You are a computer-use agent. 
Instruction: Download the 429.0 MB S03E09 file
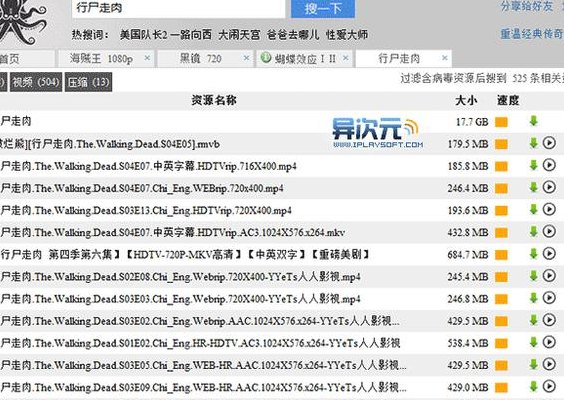click(x=533, y=387)
